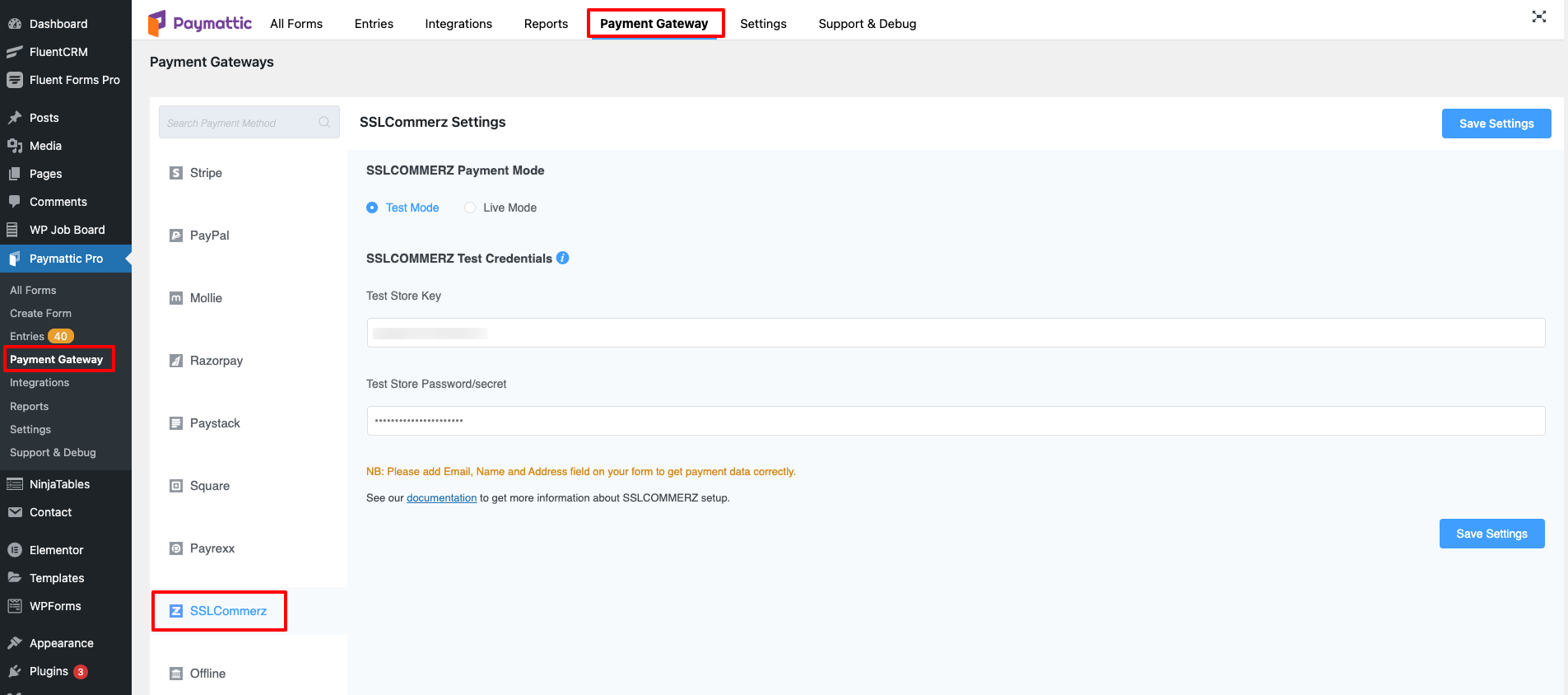Click the Mollie gateway icon
Image resolution: width=1568 pixels, height=695 pixels.
[176, 298]
